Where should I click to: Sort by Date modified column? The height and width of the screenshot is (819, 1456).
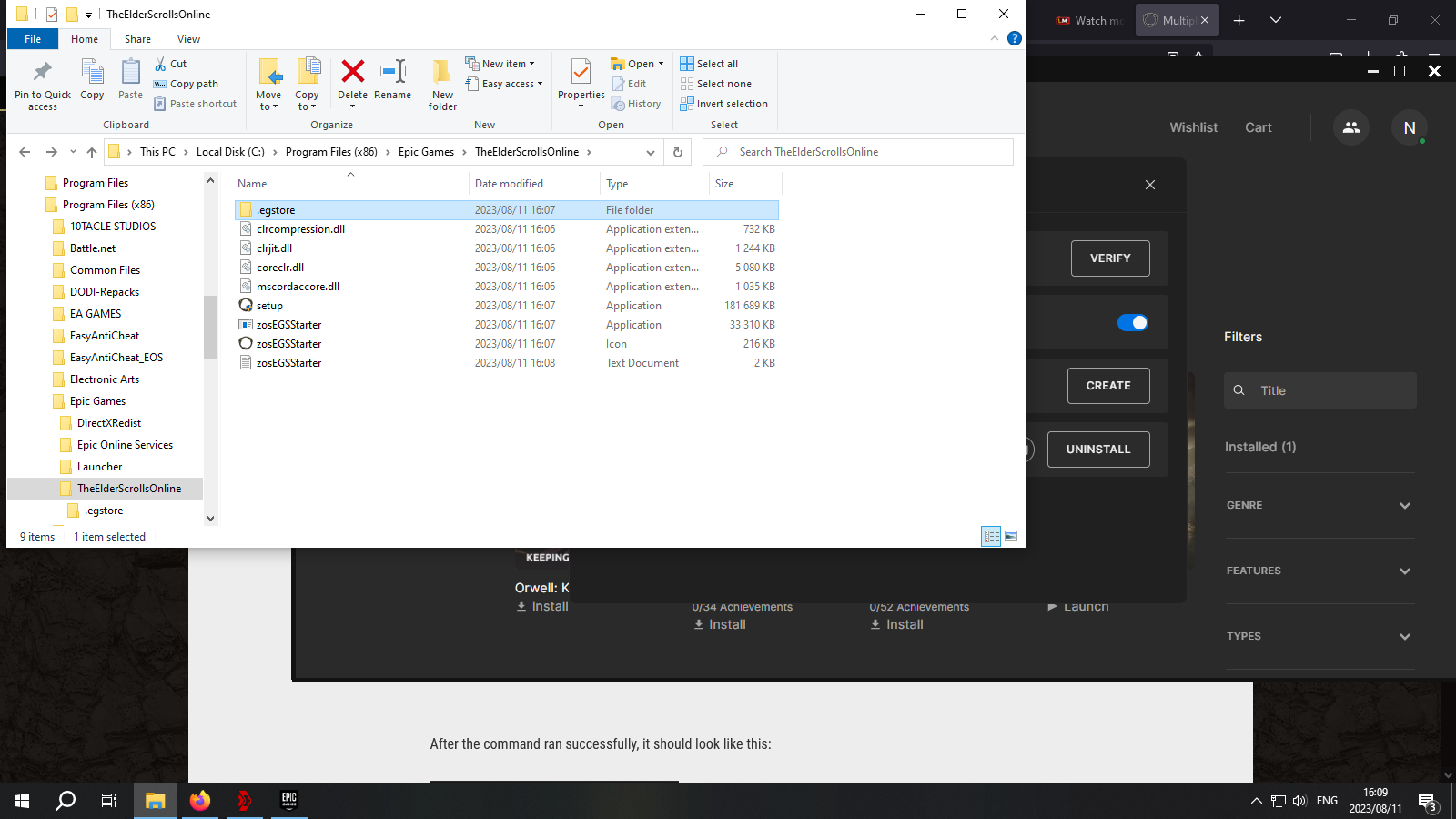point(534,184)
